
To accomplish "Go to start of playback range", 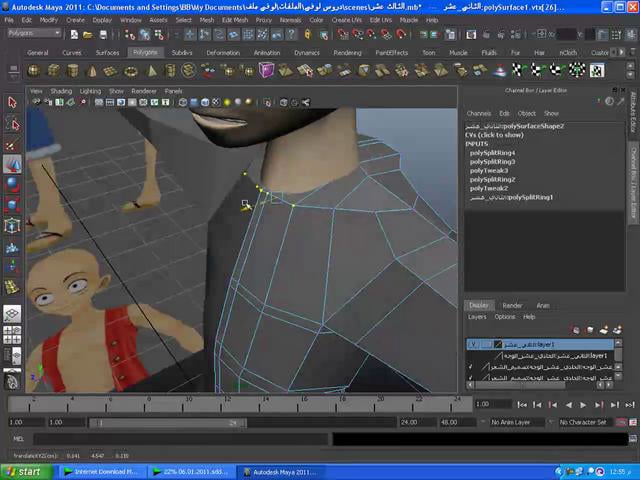I will [x=522, y=405].
